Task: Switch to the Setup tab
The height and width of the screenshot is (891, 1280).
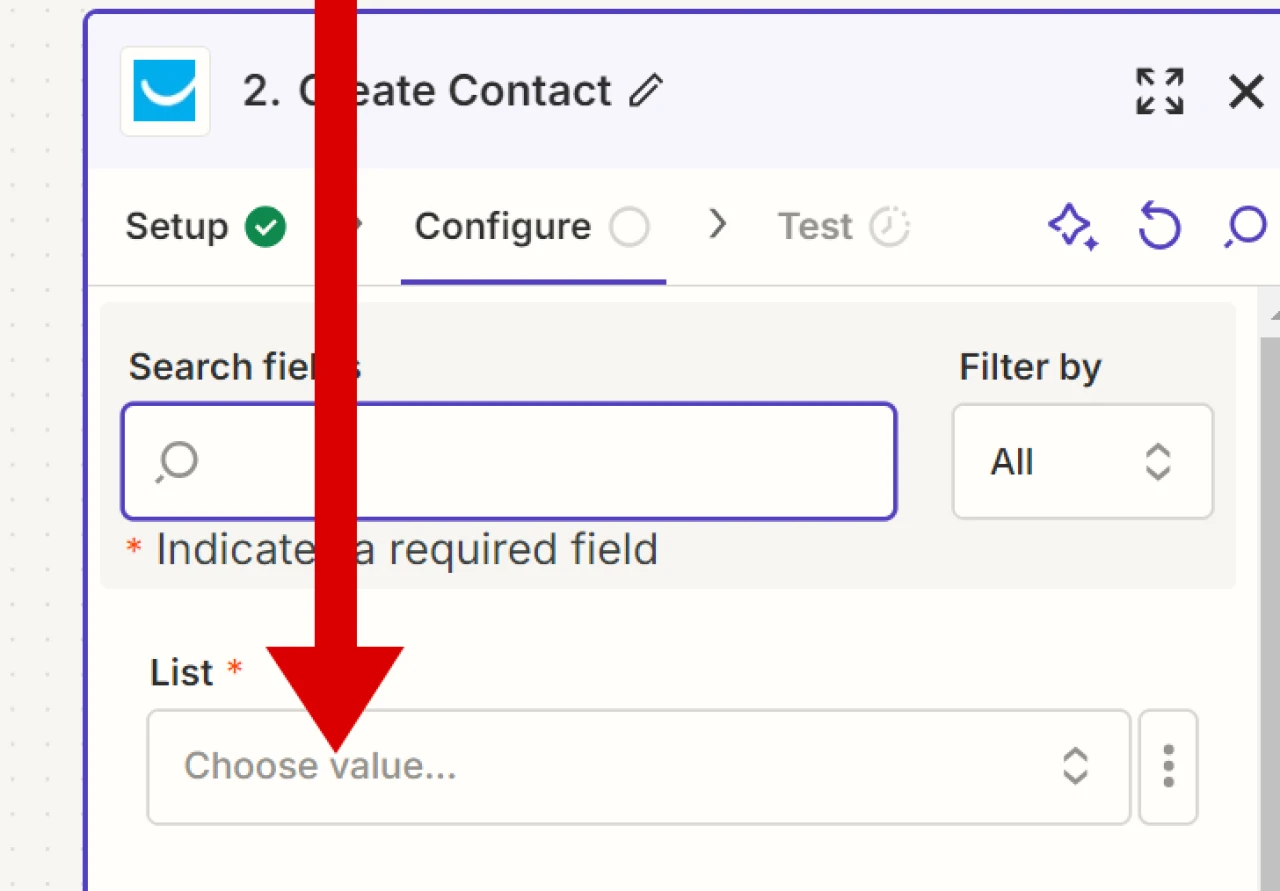Action: (177, 227)
